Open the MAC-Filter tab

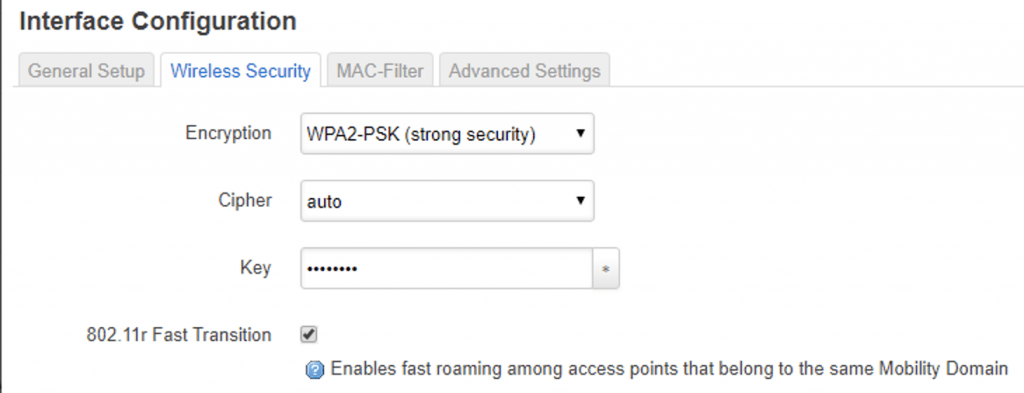tap(380, 70)
